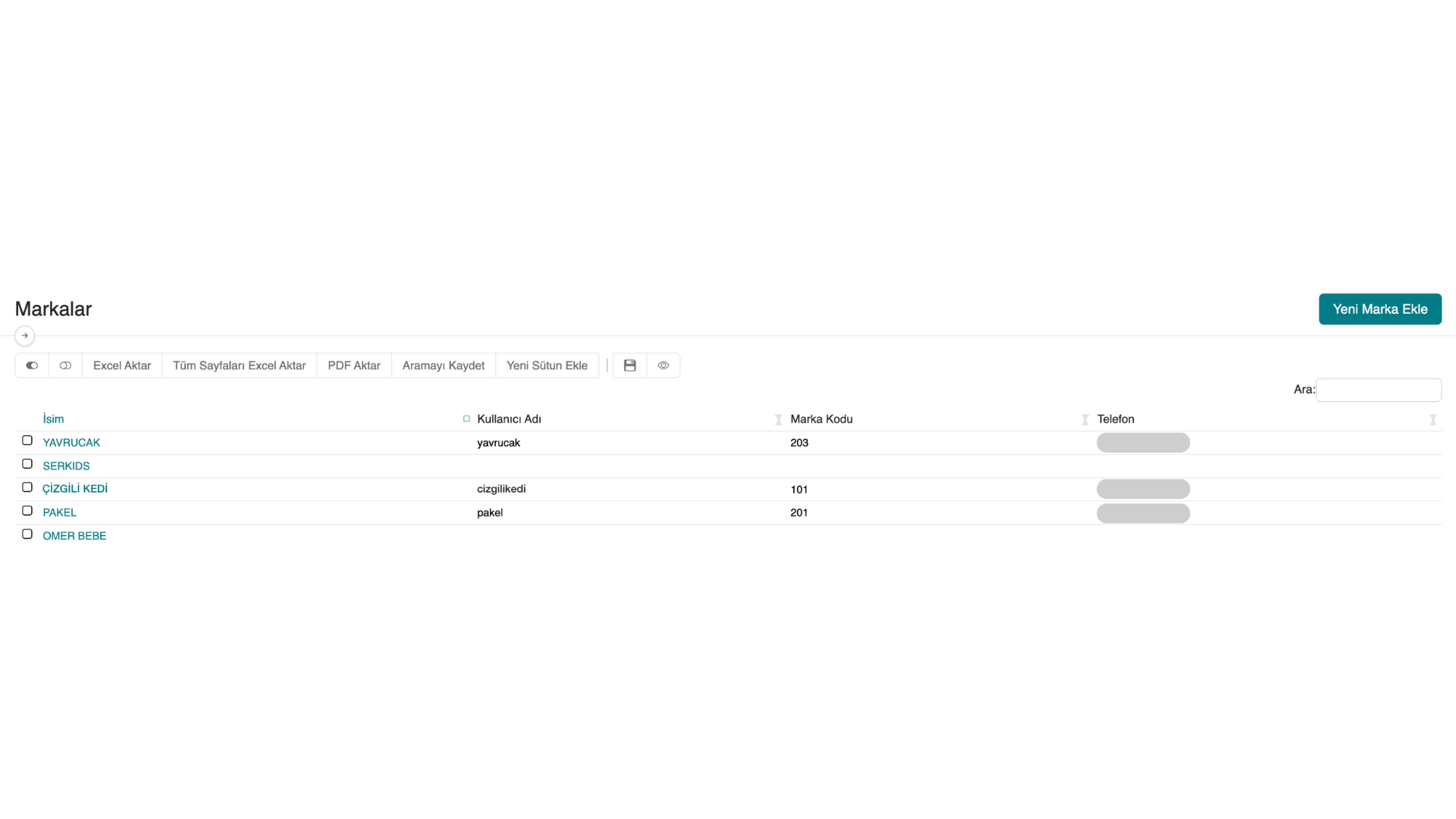Click the outlined toggle icon in toolbar

coord(65,366)
